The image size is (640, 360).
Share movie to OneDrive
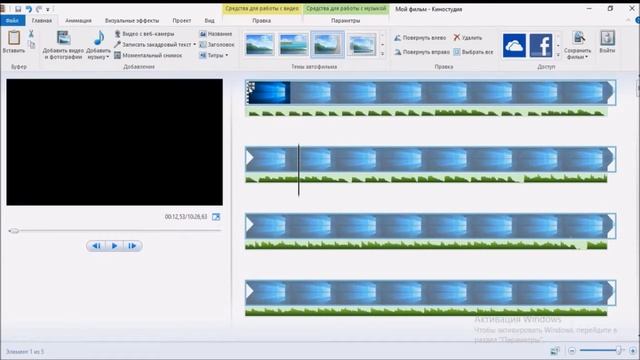514,45
